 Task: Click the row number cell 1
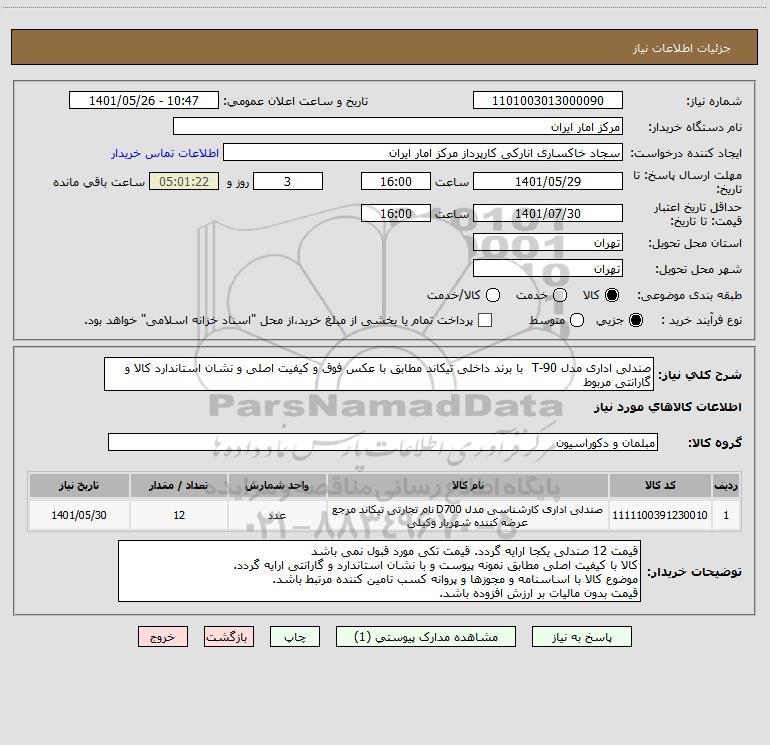coord(726,515)
